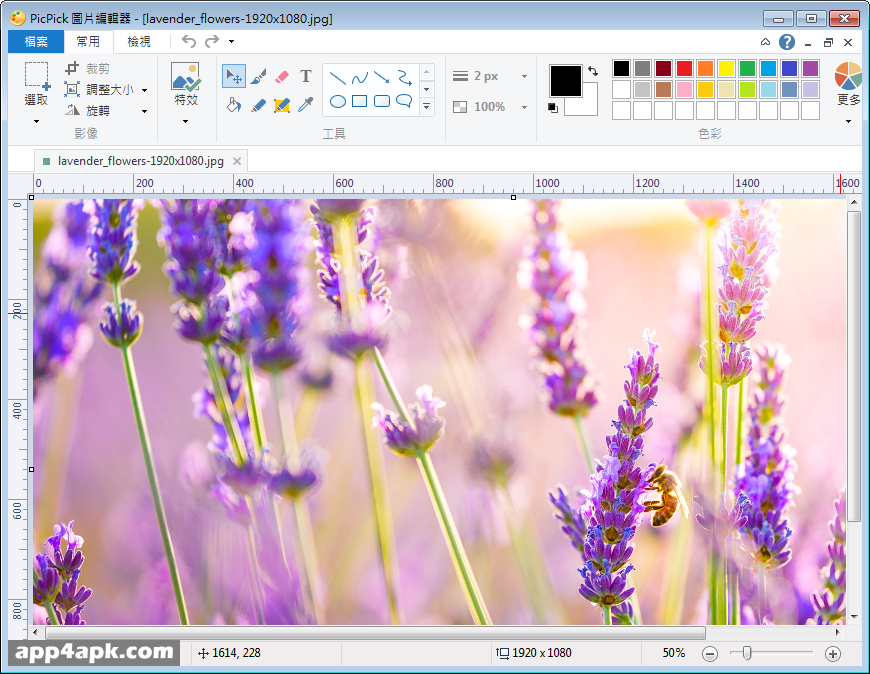Select the Brush tool
Image resolution: width=870 pixels, height=674 pixels.
[258, 76]
